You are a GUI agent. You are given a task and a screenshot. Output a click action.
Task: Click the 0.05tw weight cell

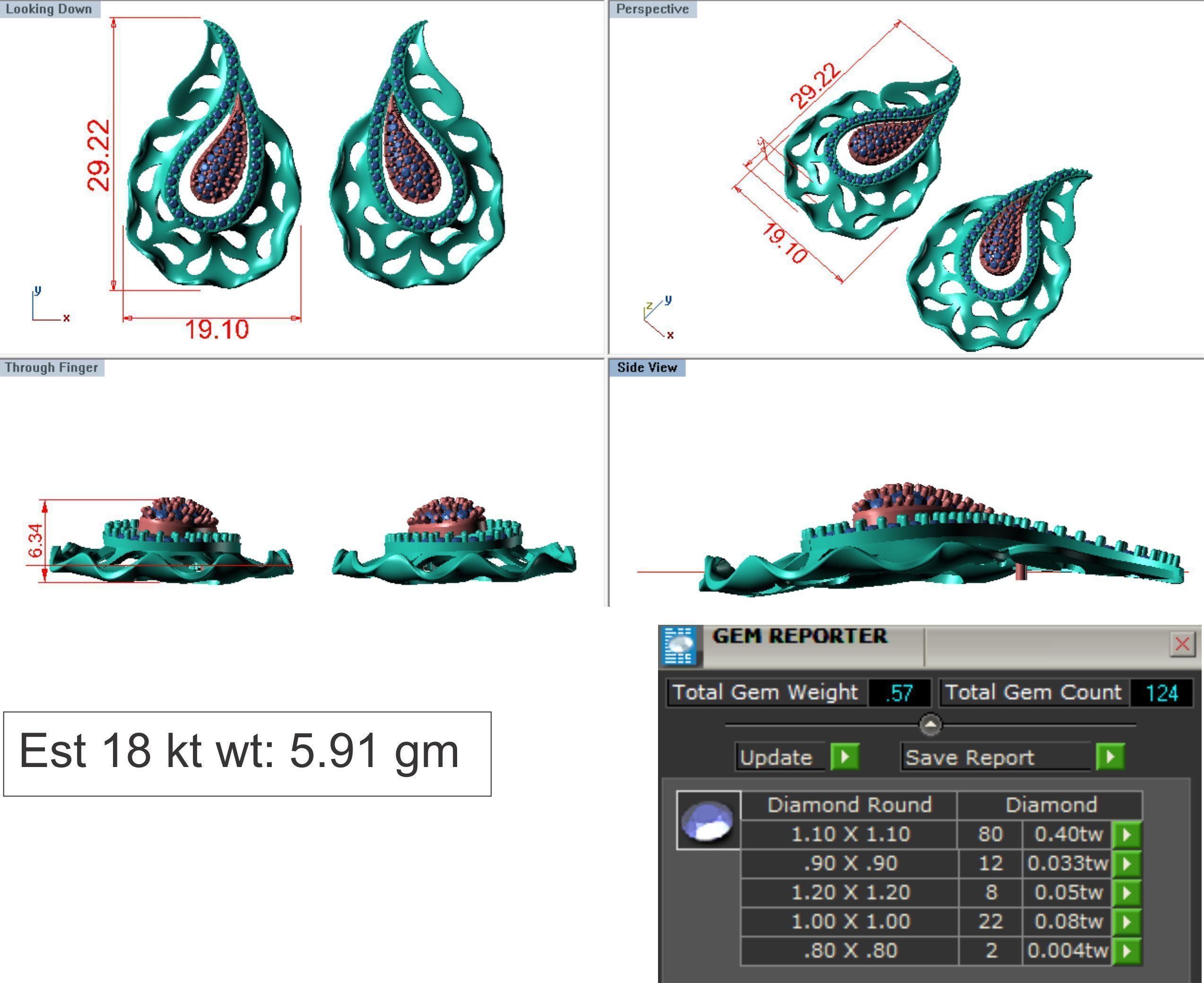pyautogui.click(x=1067, y=892)
